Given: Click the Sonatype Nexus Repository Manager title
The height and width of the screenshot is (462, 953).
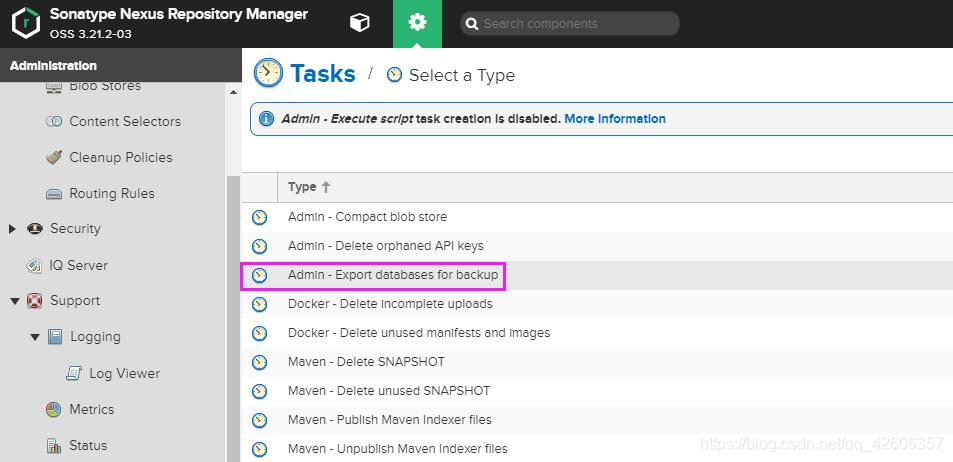Looking at the screenshot, I should tap(179, 14).
